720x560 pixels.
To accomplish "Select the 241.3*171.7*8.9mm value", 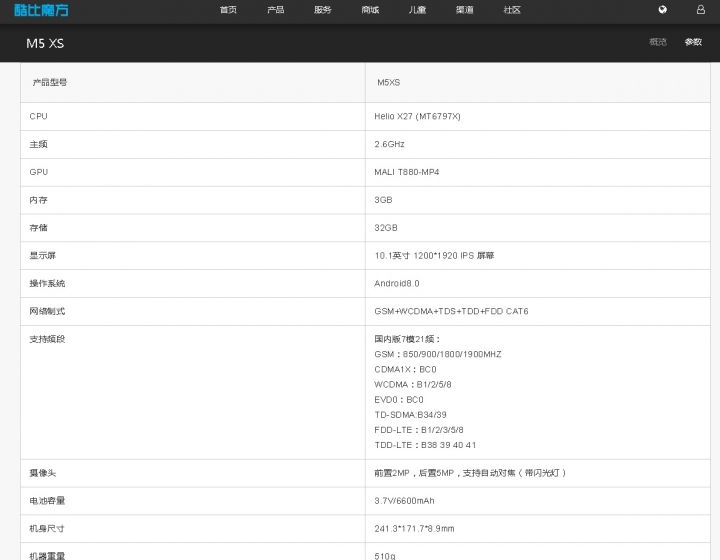I will pyautogui.click(x=414, y=529).
